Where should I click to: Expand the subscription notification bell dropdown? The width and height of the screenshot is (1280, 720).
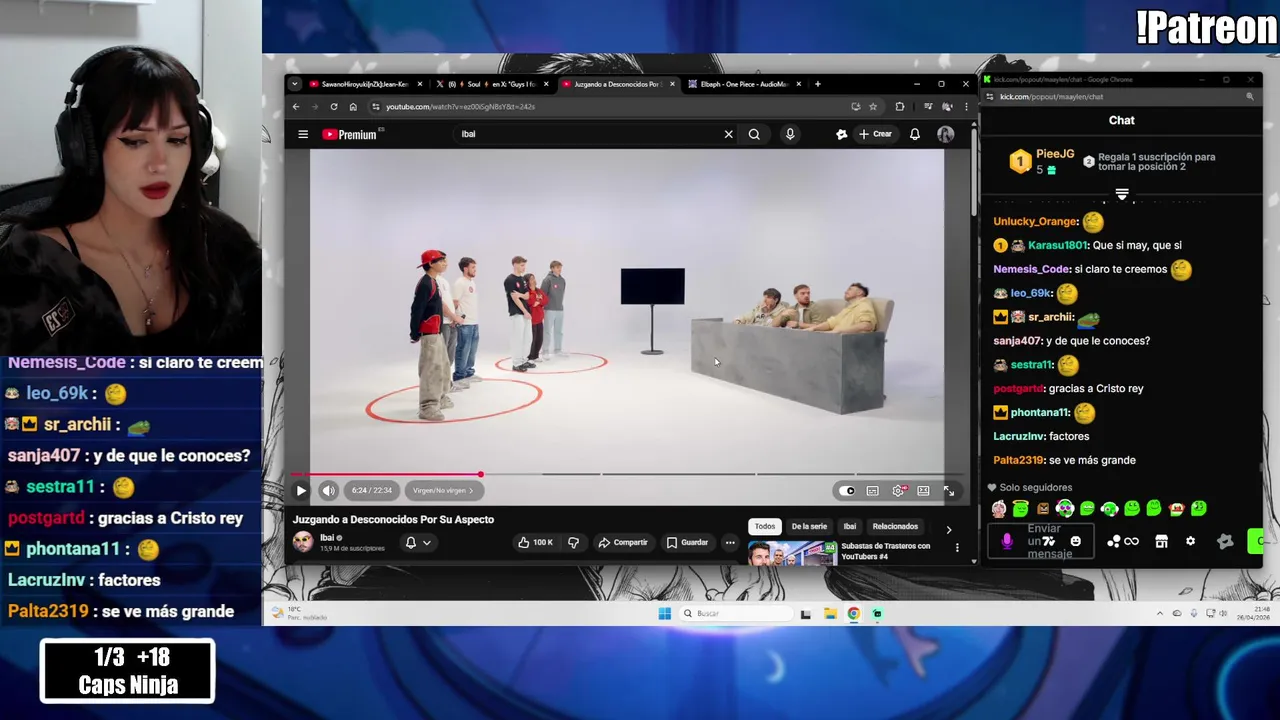418,542
